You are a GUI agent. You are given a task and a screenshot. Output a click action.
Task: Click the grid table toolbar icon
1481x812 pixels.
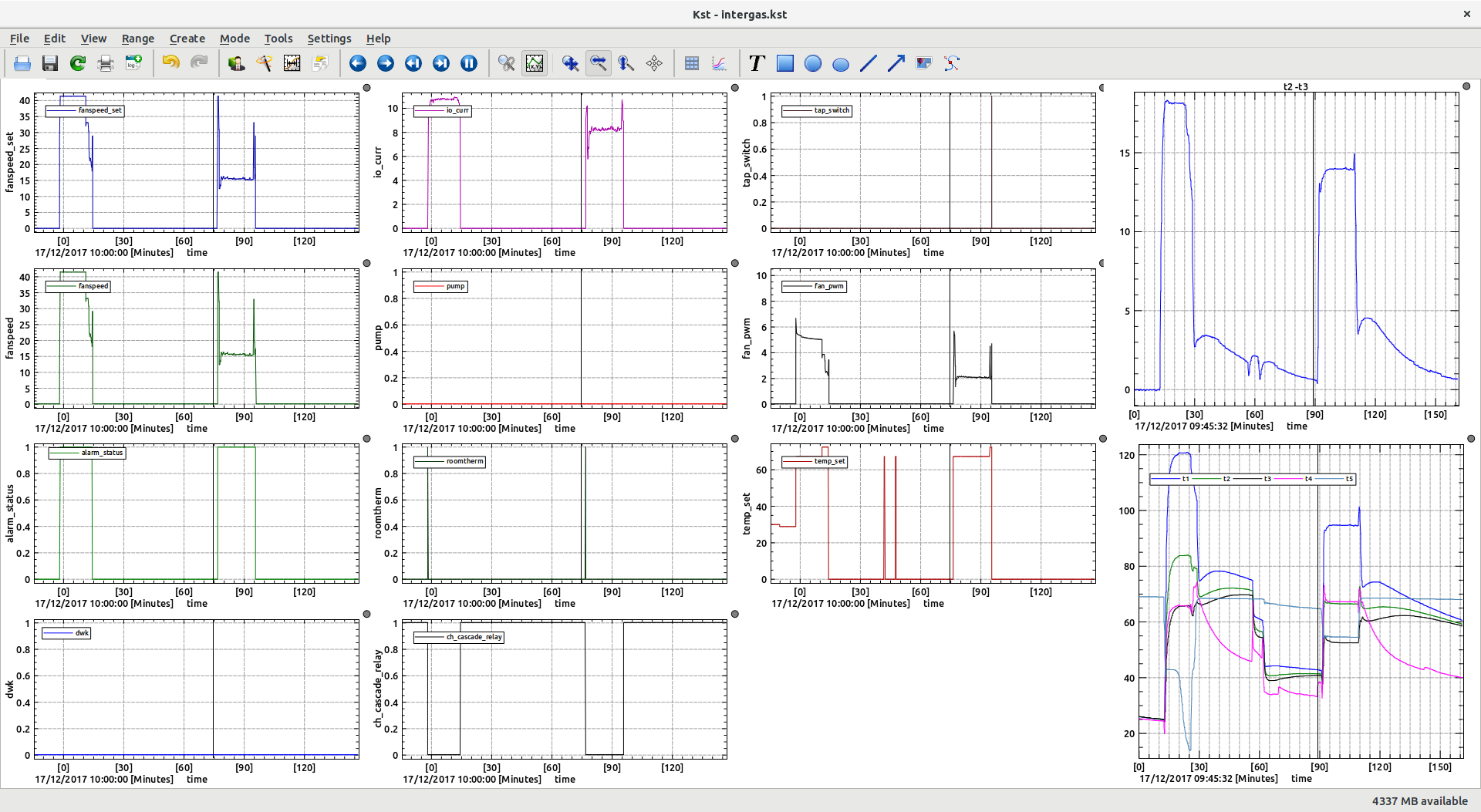coord(692,63)
